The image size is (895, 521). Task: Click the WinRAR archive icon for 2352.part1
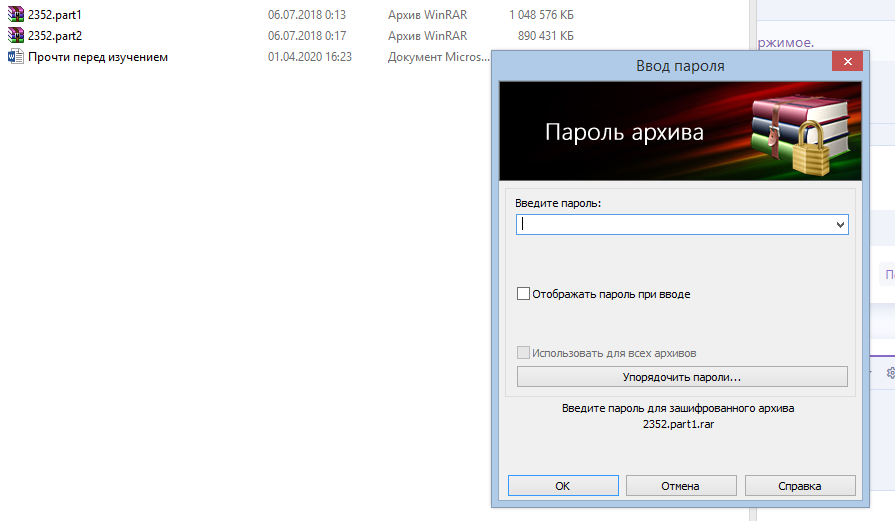16,16
